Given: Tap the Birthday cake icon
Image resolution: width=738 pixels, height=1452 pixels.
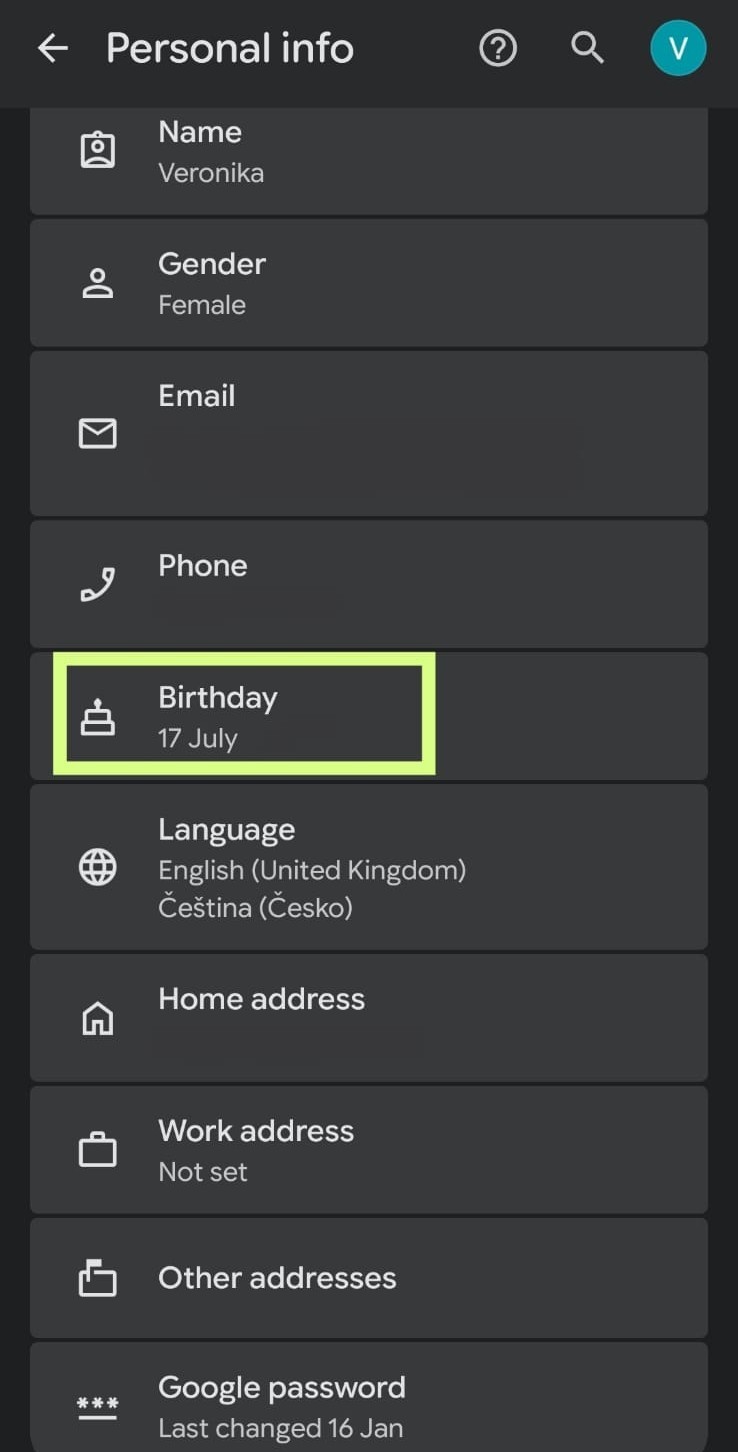Looking at the screenshot, I should pyautogui.click(x=97, y=717).
